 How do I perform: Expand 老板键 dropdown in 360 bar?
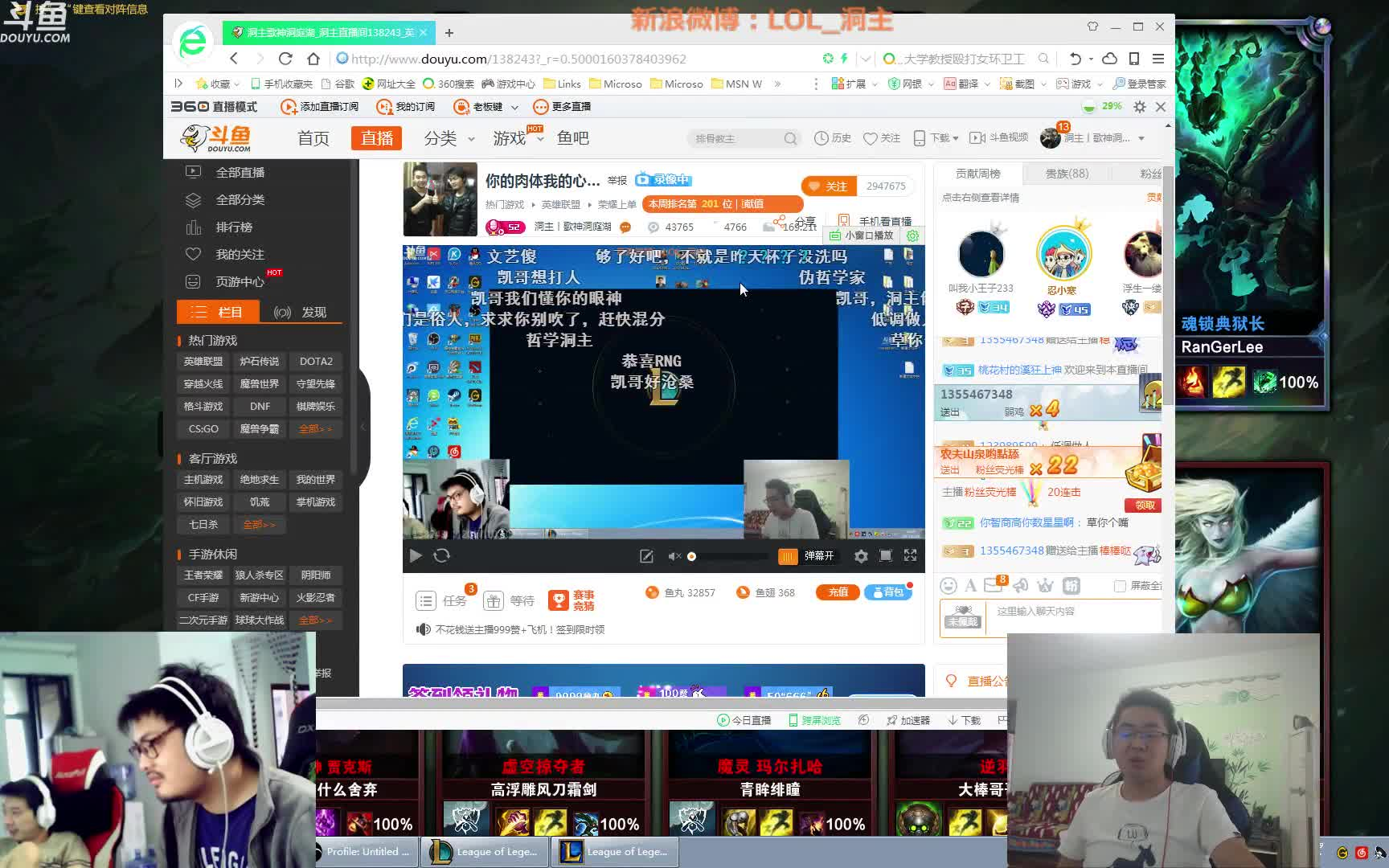coord(514,107)
